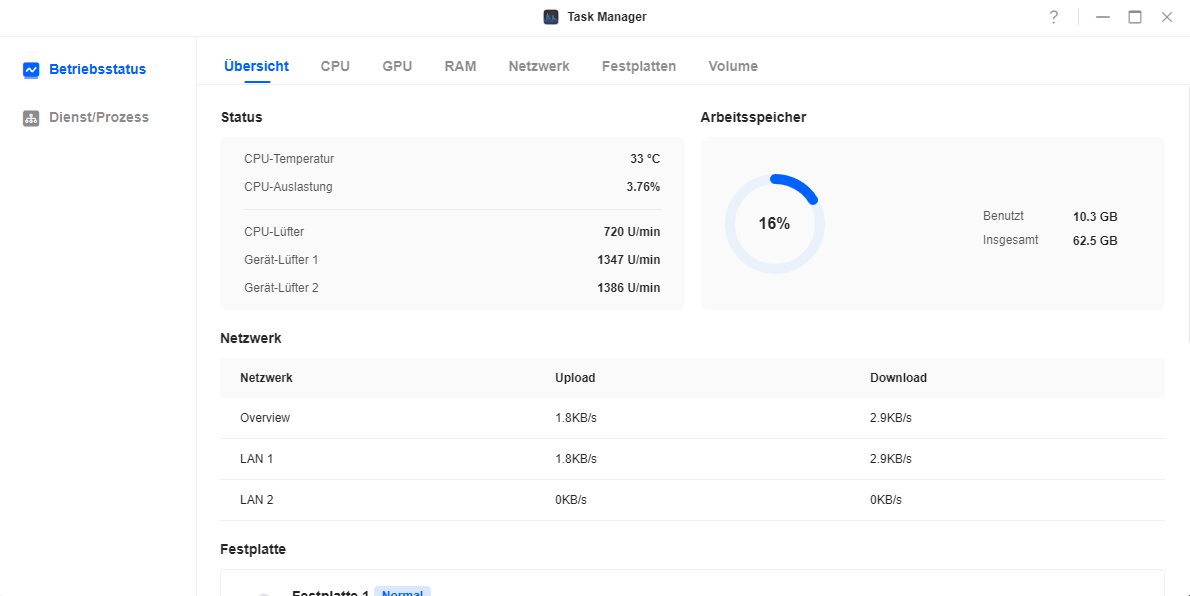Image resolution: width=1190 pixels, height=596 pixels.
Task: Show the Festplatten tab
Action: pos(638,66)
